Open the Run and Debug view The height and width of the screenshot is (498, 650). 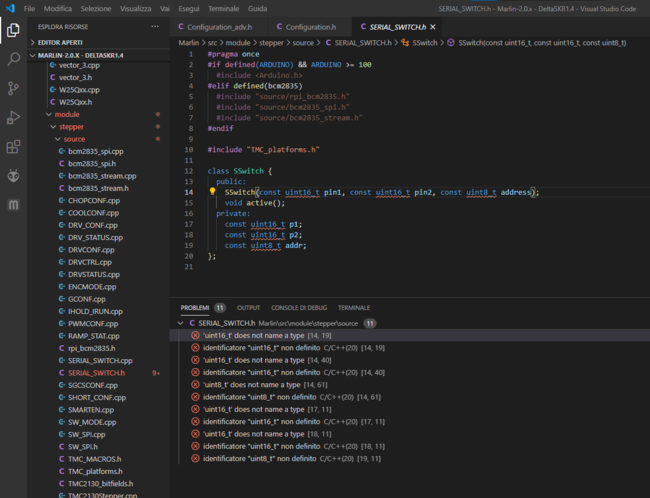pos(13,118)
